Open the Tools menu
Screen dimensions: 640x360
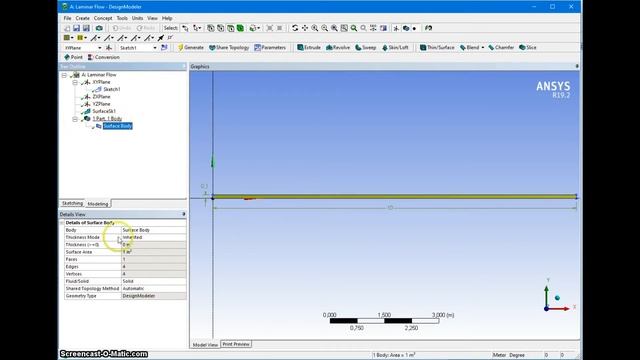click(122, 18)
